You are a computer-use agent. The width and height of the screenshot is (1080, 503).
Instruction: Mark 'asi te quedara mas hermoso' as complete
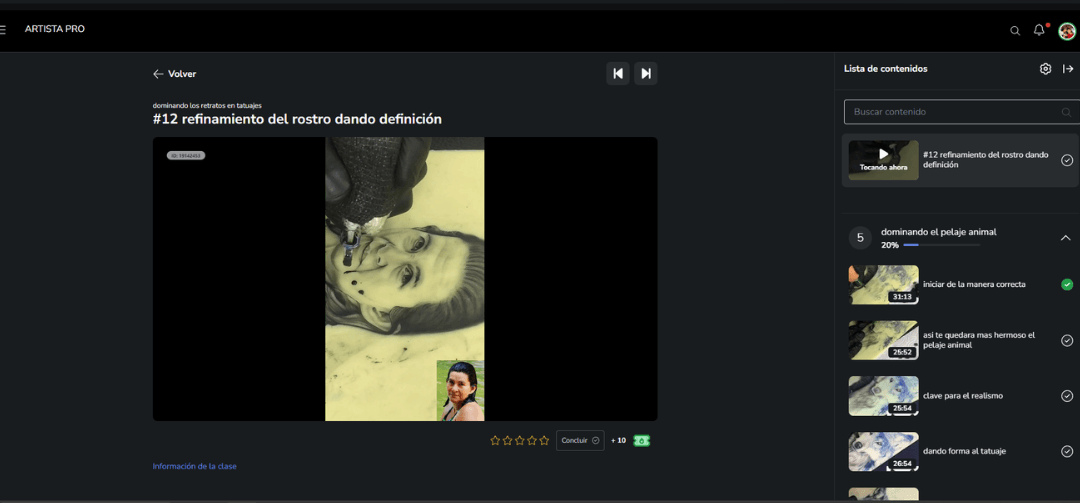coord(1067,340)
